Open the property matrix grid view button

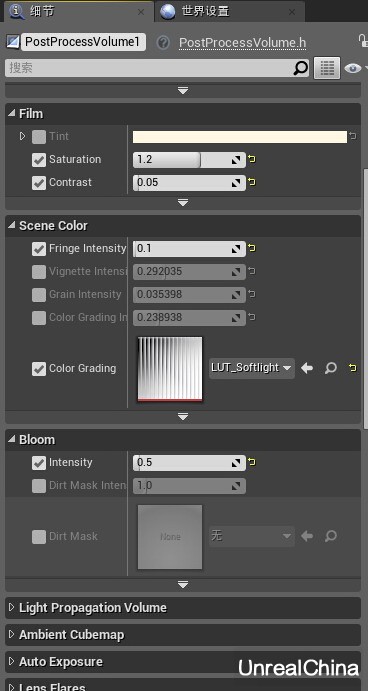click(327, 68)
